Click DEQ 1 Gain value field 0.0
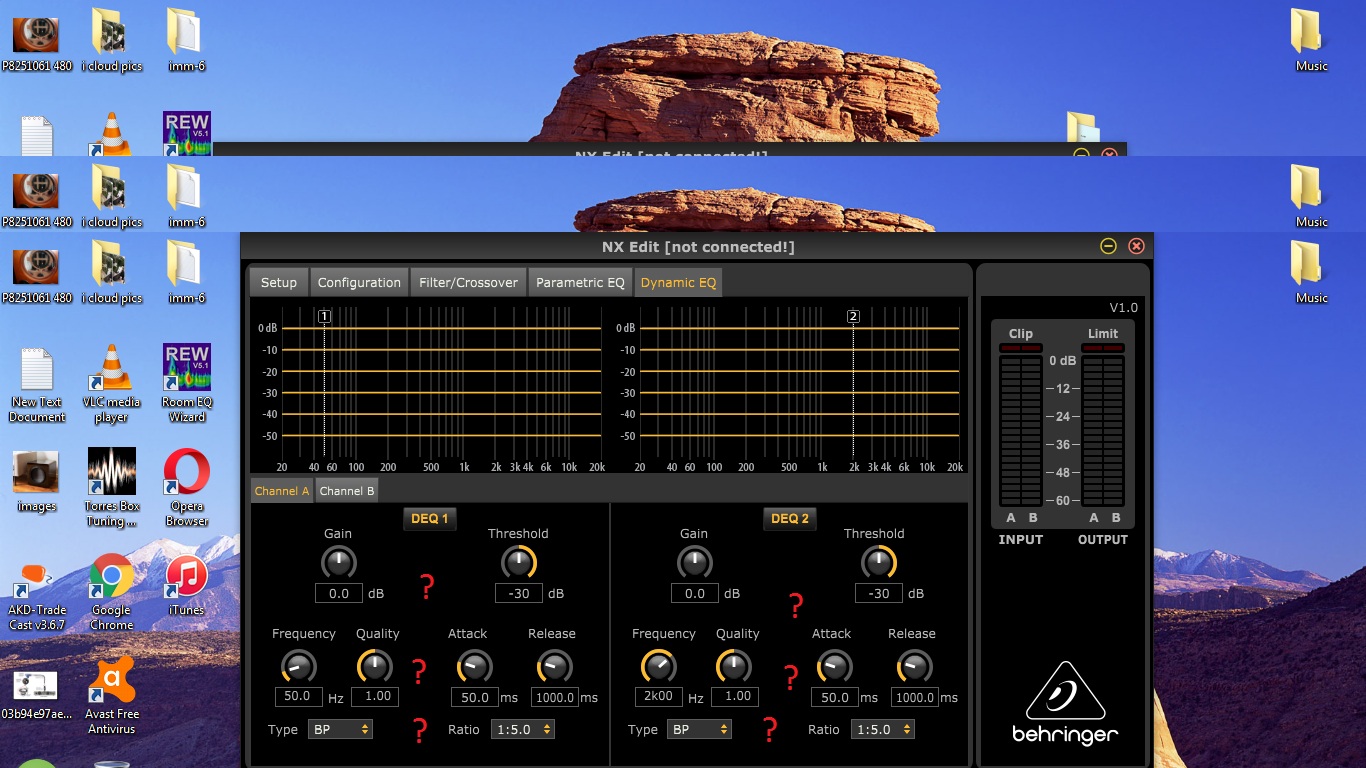The height and width of the screenshot is (768, 1366). (339, 593)
